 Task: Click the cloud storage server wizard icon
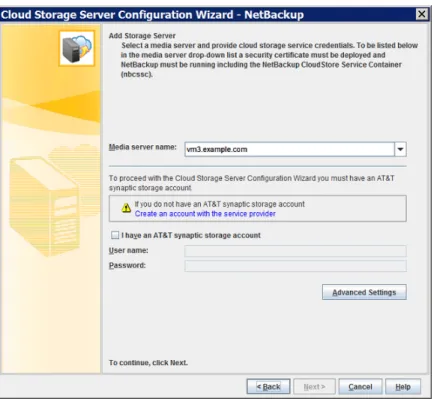tap(77, 48)
